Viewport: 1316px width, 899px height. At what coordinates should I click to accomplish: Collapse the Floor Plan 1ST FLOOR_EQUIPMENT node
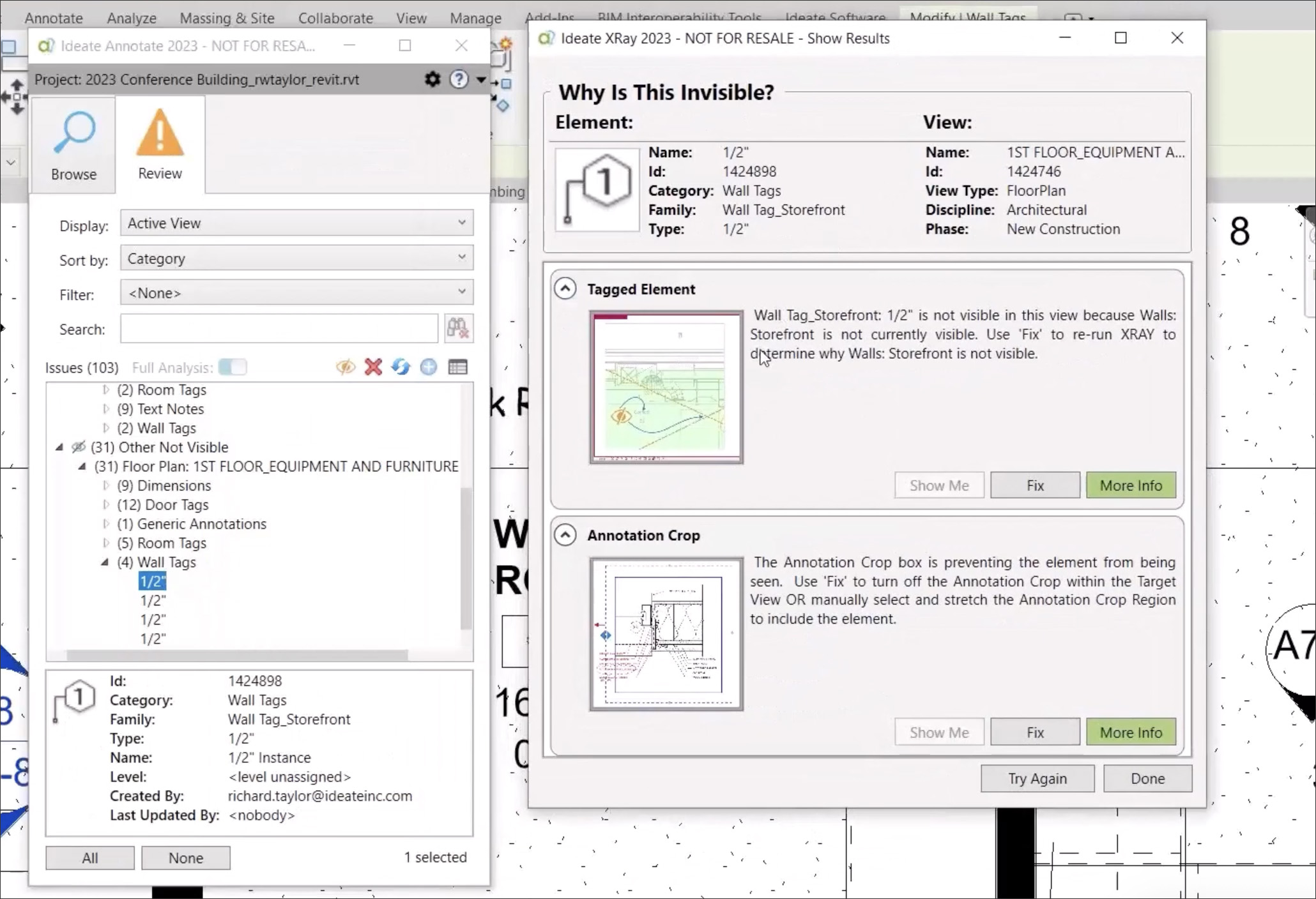[82, 466]
